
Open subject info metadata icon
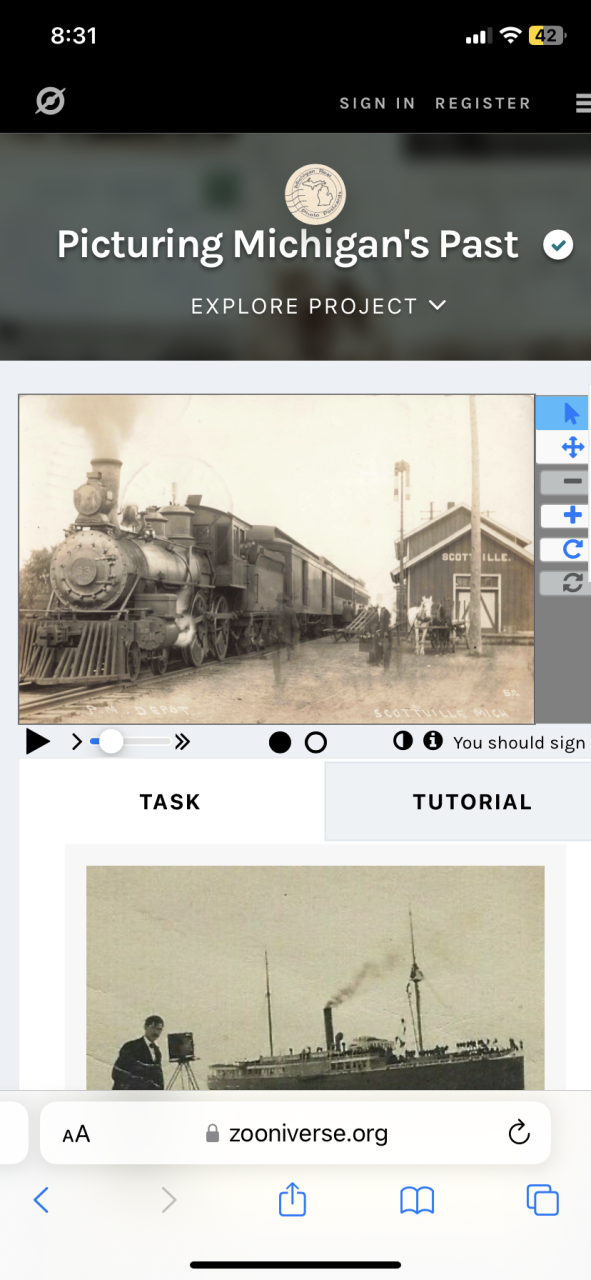433,741
